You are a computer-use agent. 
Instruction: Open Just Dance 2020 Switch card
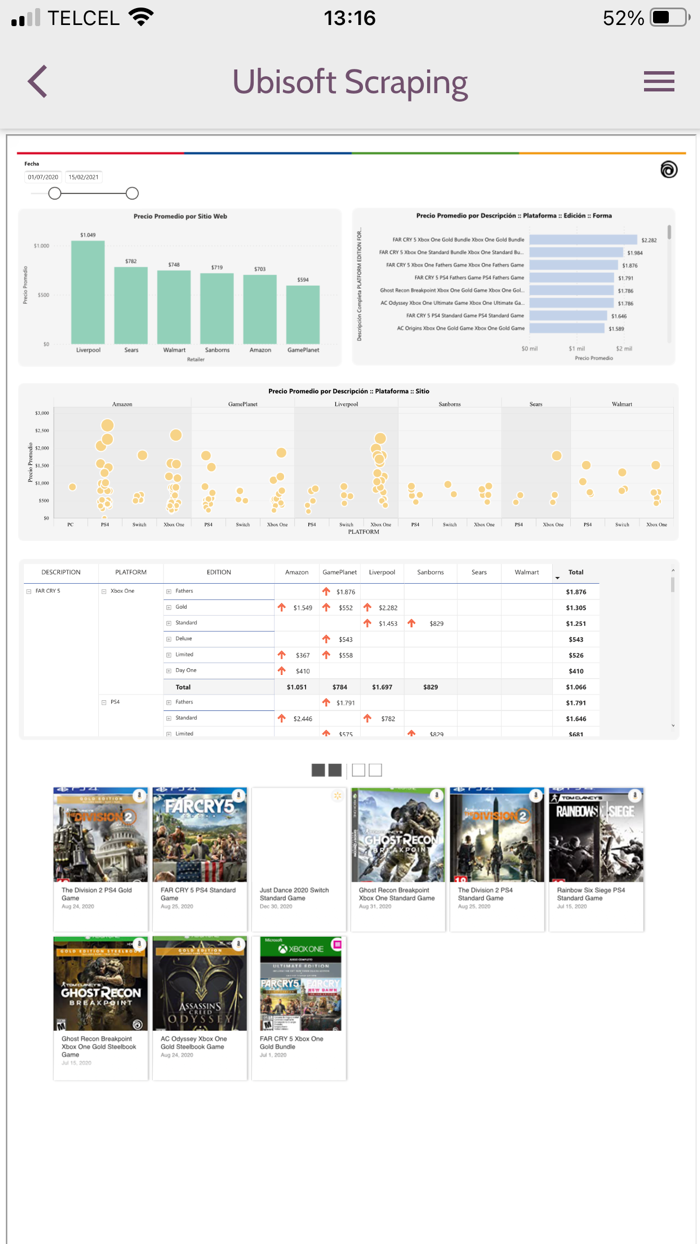pyautogui.click(x=298, y=859)
